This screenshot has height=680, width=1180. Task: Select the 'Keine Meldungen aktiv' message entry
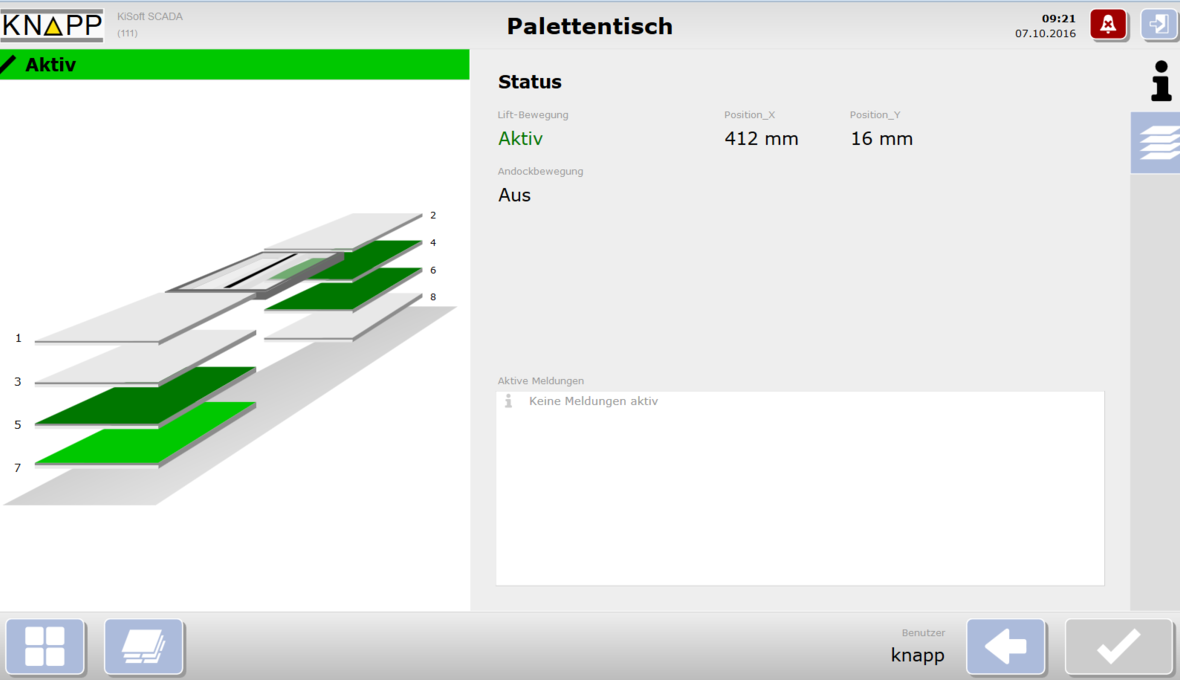coord(593,401)
